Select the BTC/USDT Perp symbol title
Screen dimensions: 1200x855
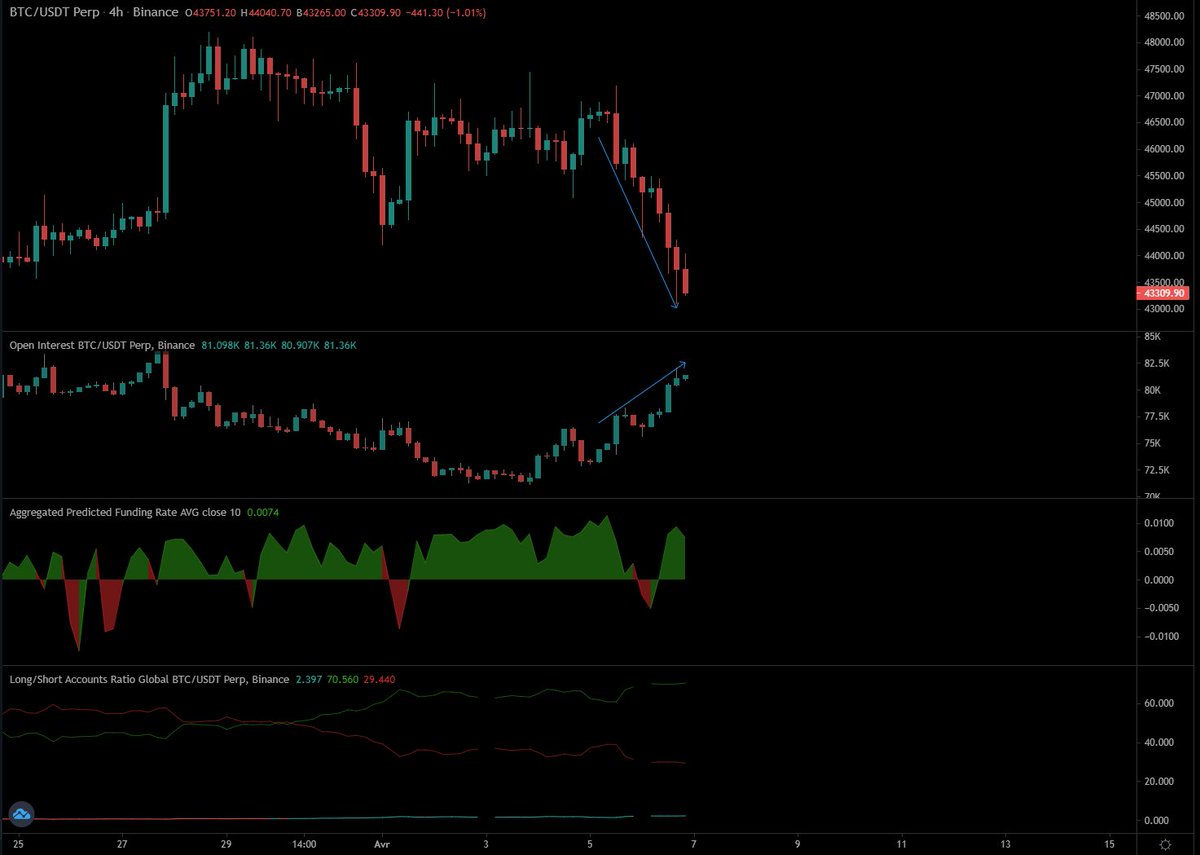tap(52, 11)
